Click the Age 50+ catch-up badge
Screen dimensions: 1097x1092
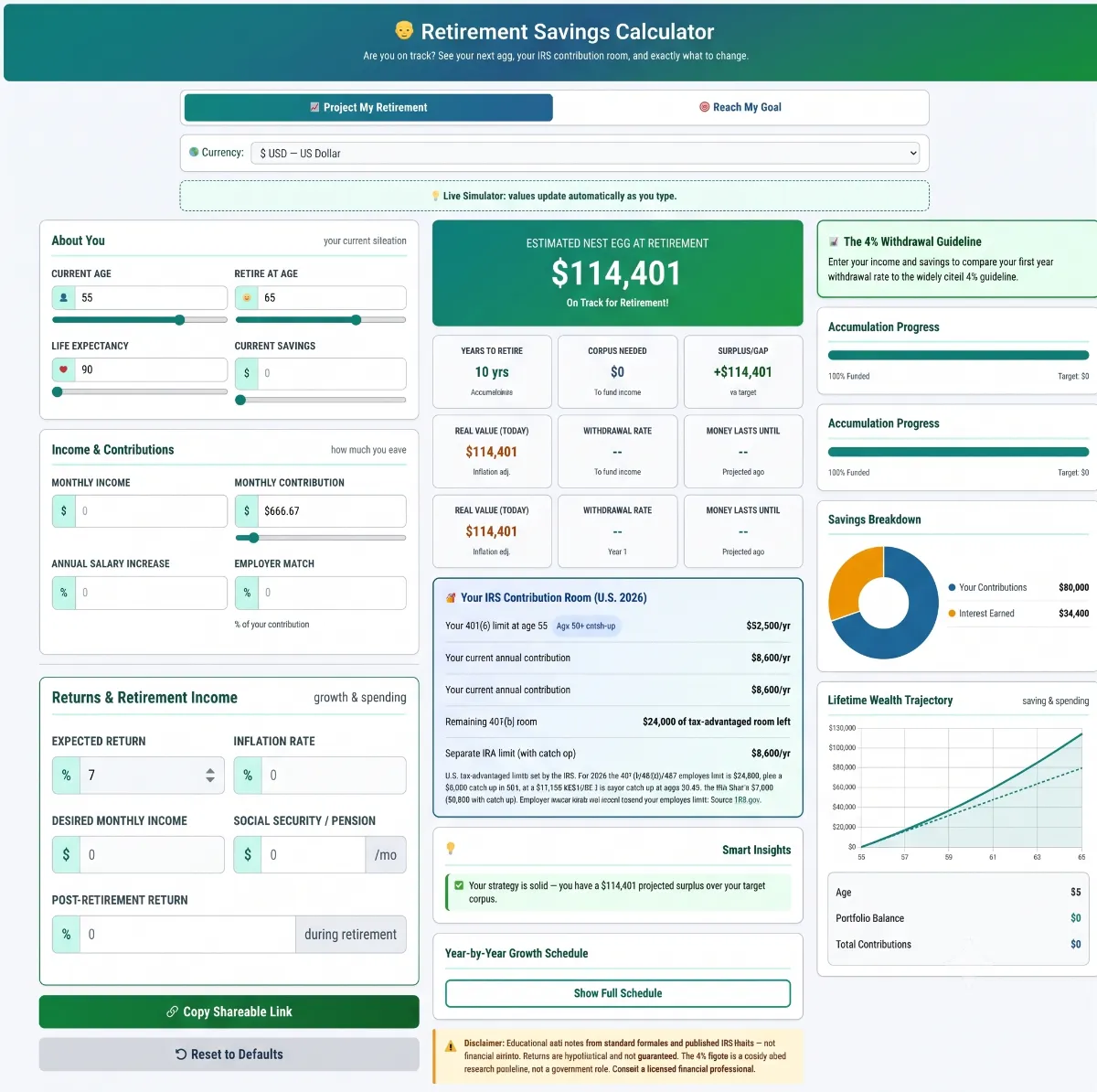586,626
